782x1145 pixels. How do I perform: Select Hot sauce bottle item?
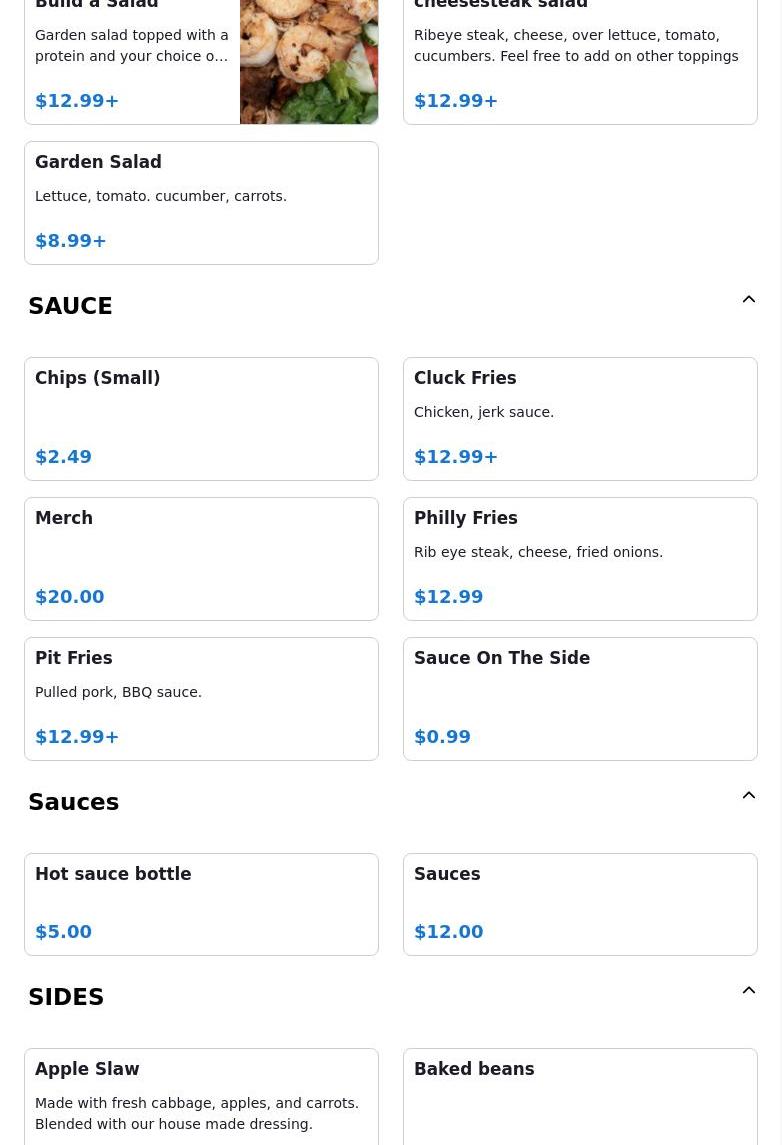[x=201, y=904]
